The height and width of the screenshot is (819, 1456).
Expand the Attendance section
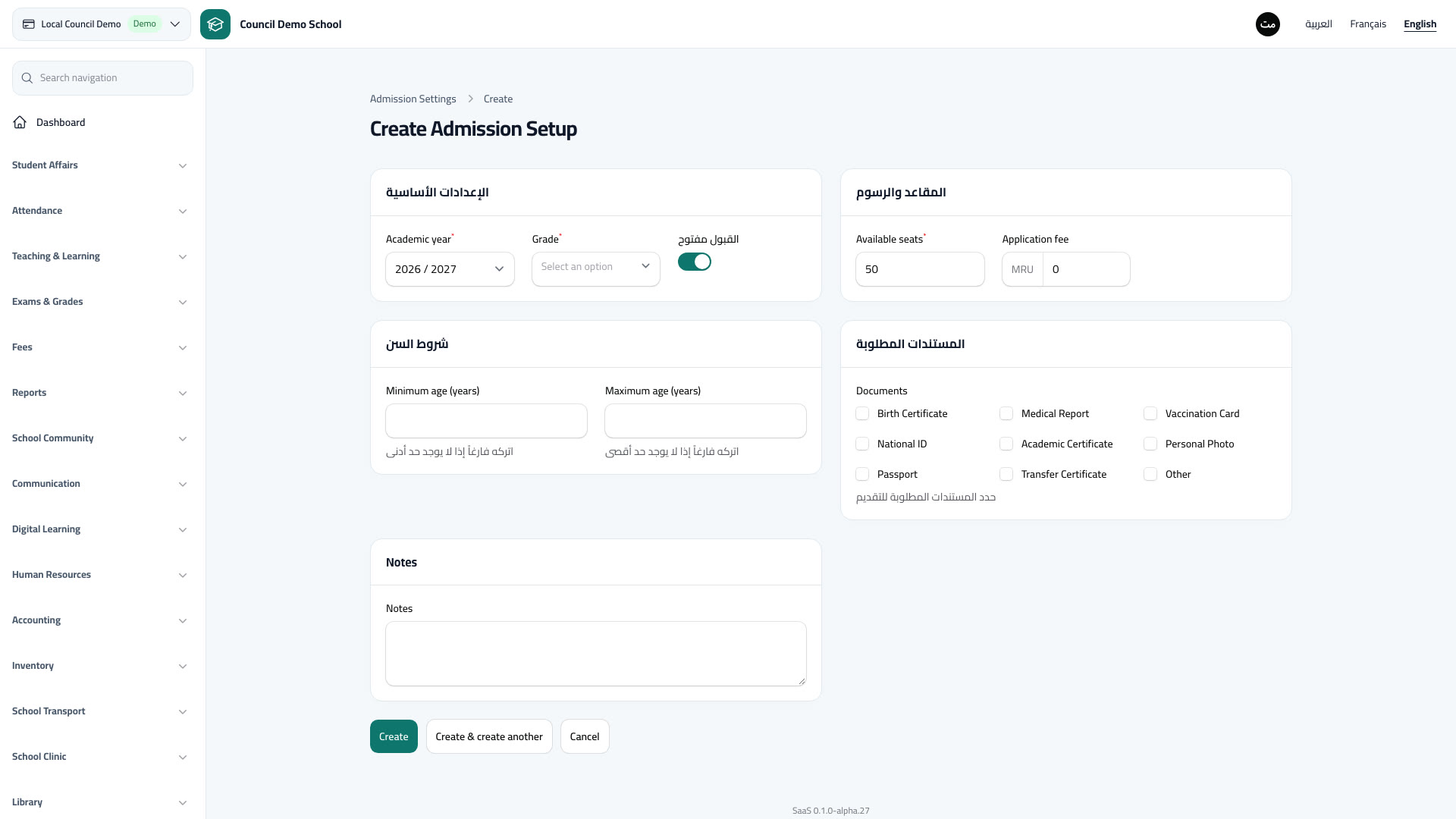tap(99, 211)
